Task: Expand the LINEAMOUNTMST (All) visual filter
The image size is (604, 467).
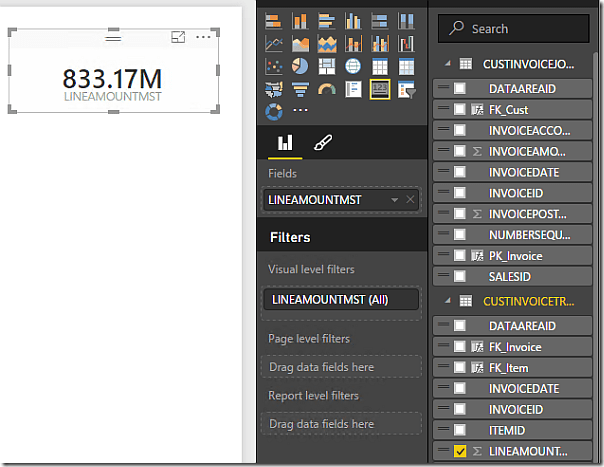Action: [x=339, y=299]
